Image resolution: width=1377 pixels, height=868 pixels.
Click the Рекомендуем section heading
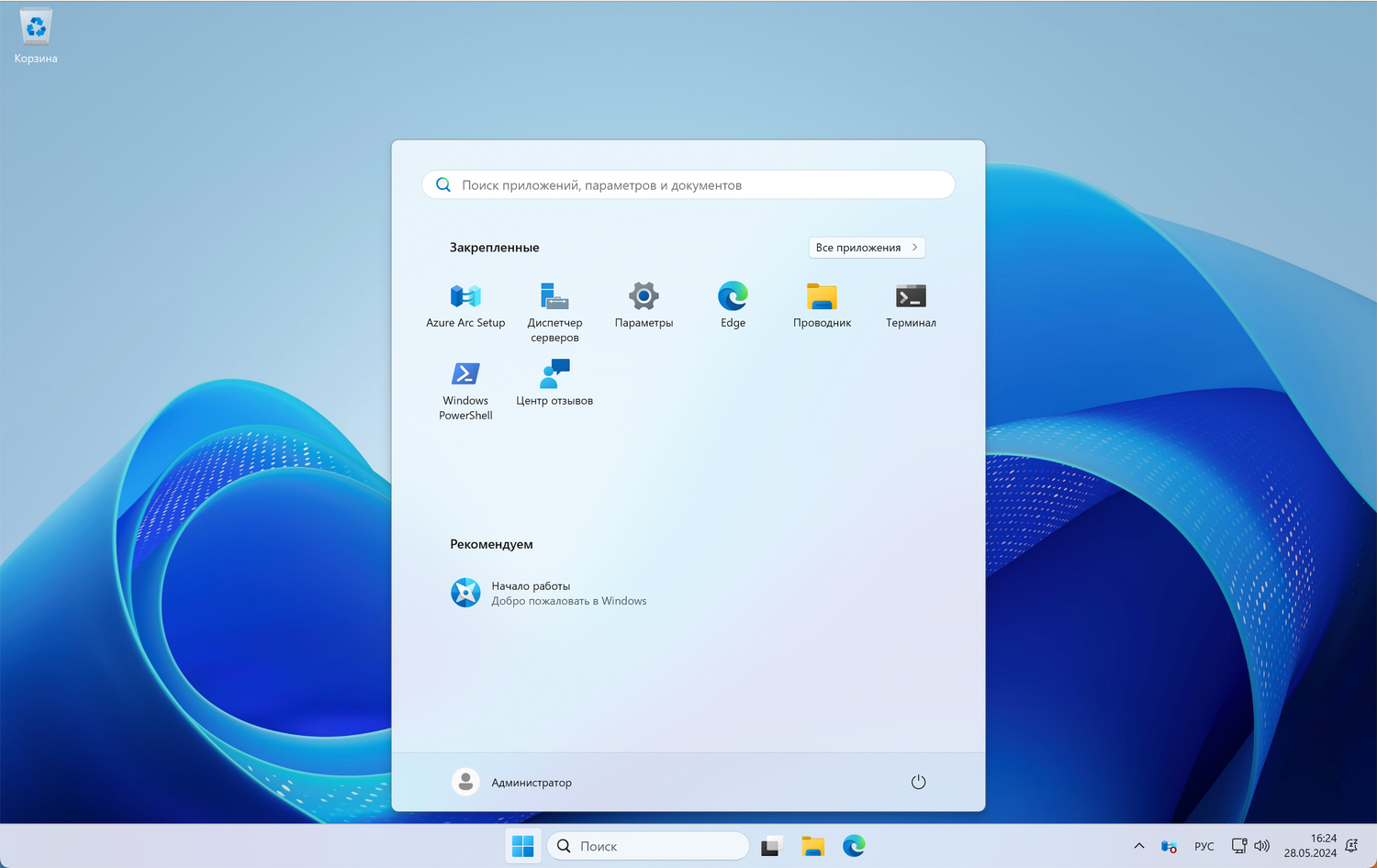click(x=491, y=544)
